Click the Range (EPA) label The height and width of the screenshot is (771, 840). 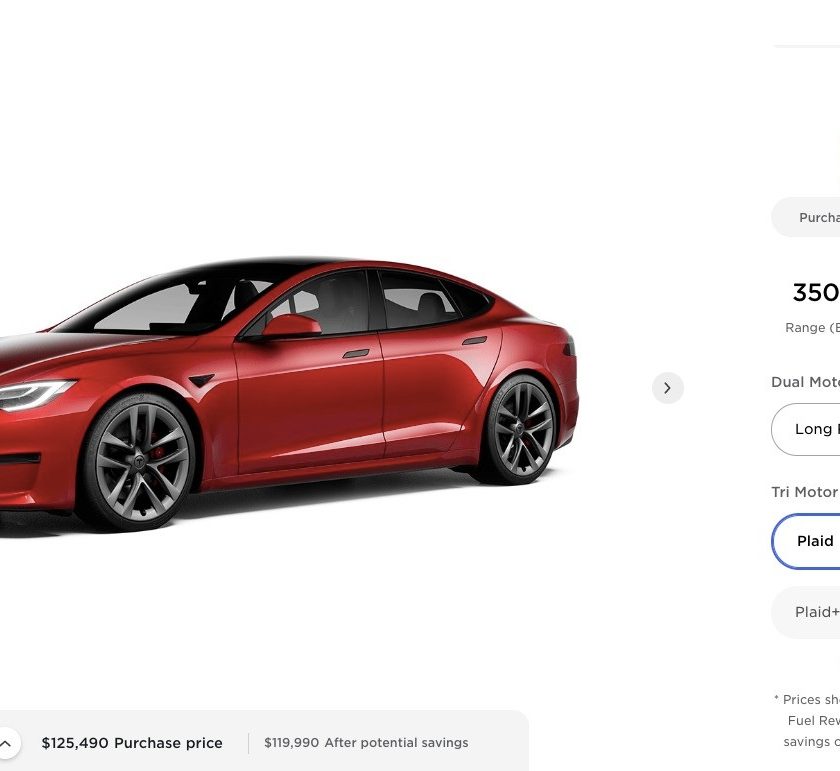pyautogui.click(x=812, y=327)
